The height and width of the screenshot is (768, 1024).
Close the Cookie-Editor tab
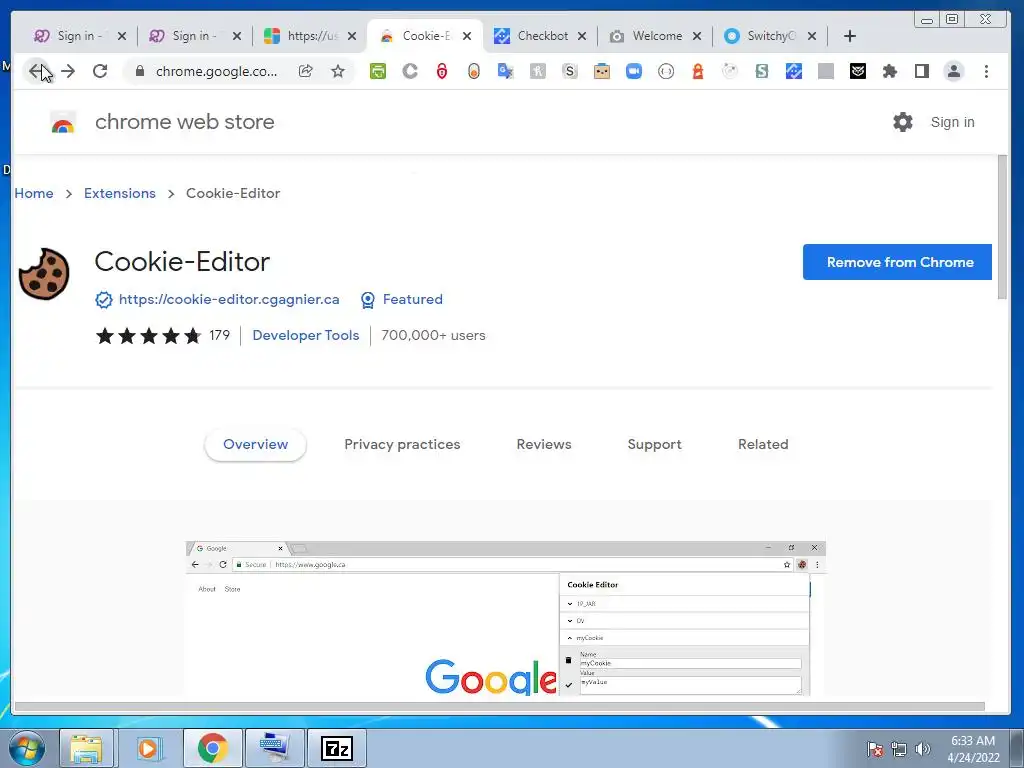tap(467, 36)
